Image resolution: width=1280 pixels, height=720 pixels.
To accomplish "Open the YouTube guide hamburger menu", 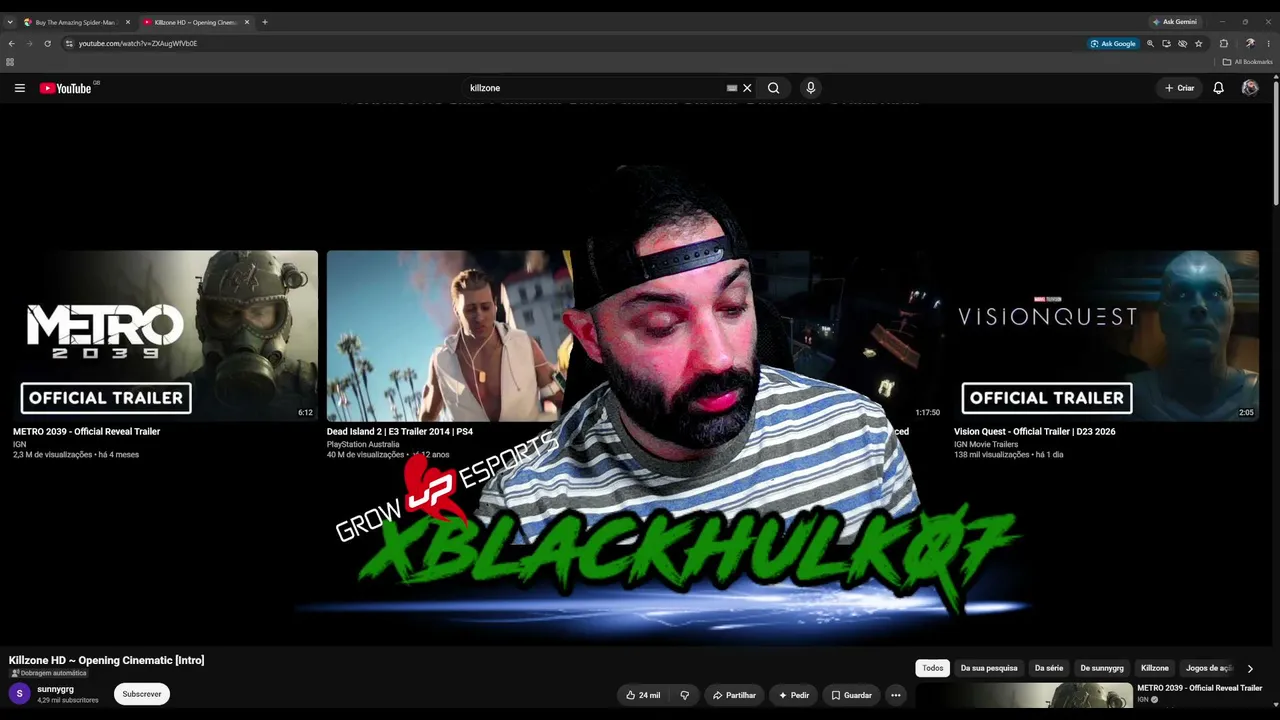I will point(19,88).
